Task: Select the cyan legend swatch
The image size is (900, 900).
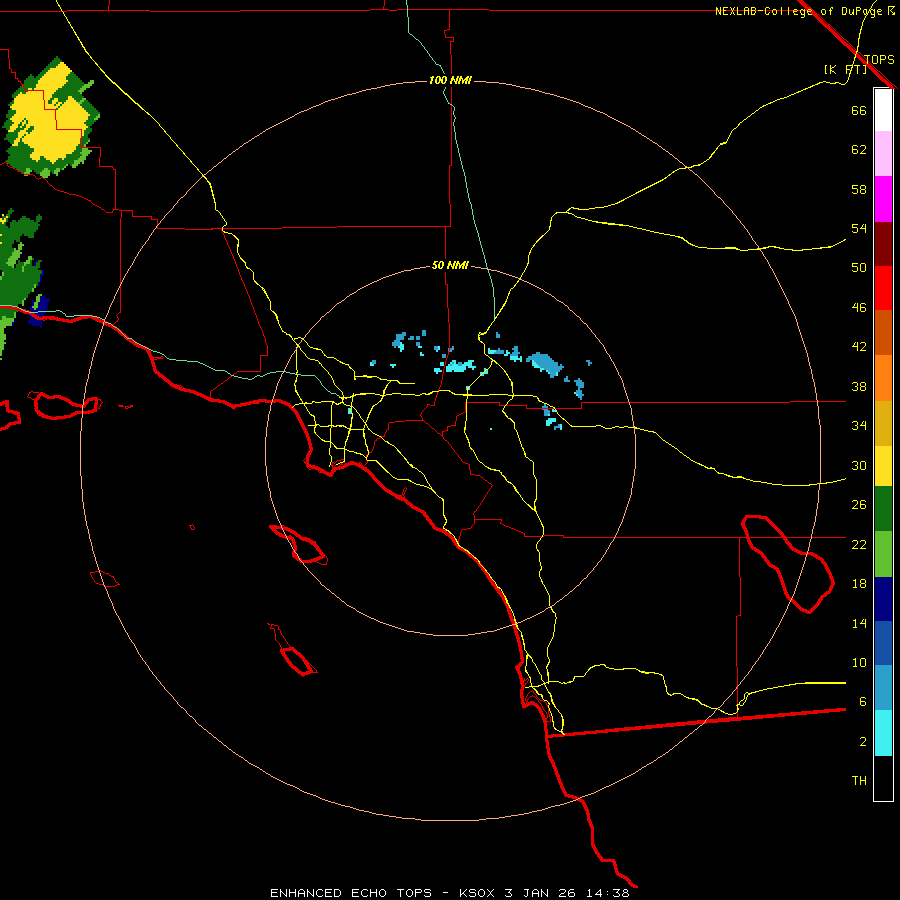Action: click(x=883, y=733)
